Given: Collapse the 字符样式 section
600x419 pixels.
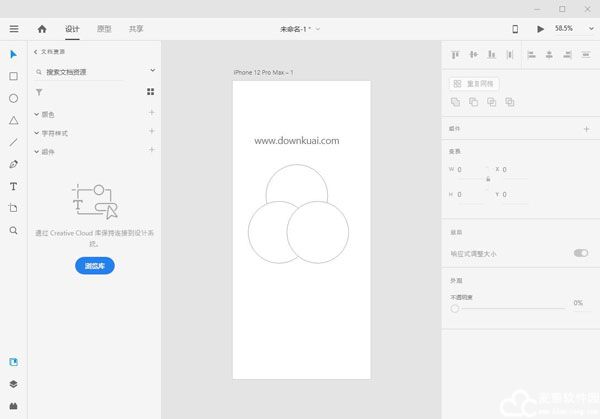Looking at the screenshot, I should pyautogui.click(x=37, y=133).
